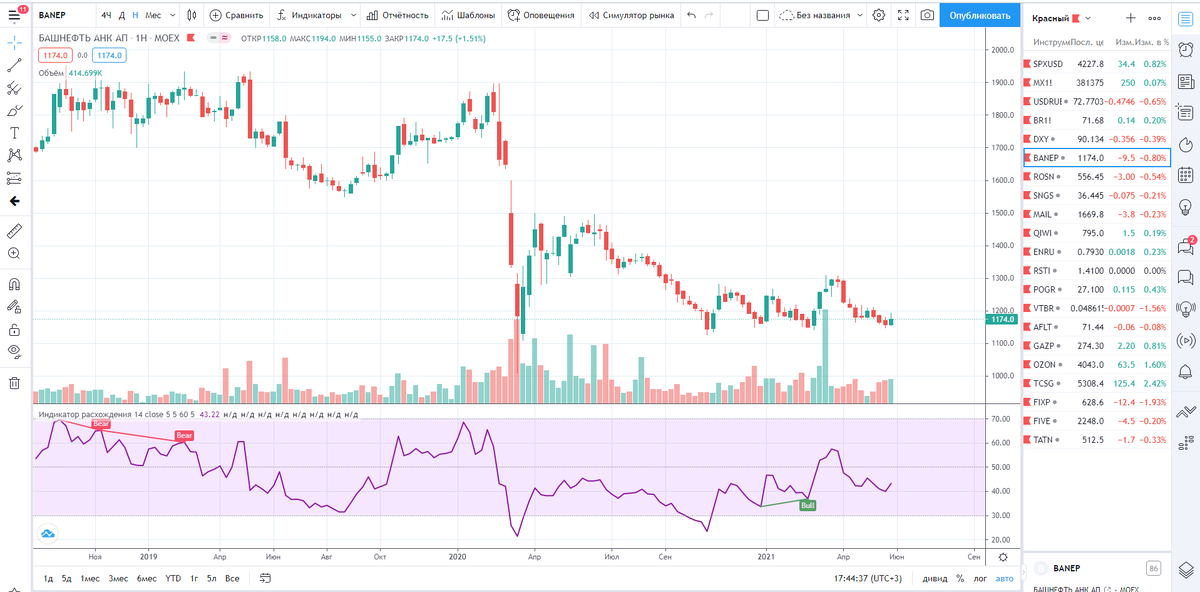Toggle лог logarithmic scale
This screenshot has width=1200, height=592.
[x=980, y=578]
